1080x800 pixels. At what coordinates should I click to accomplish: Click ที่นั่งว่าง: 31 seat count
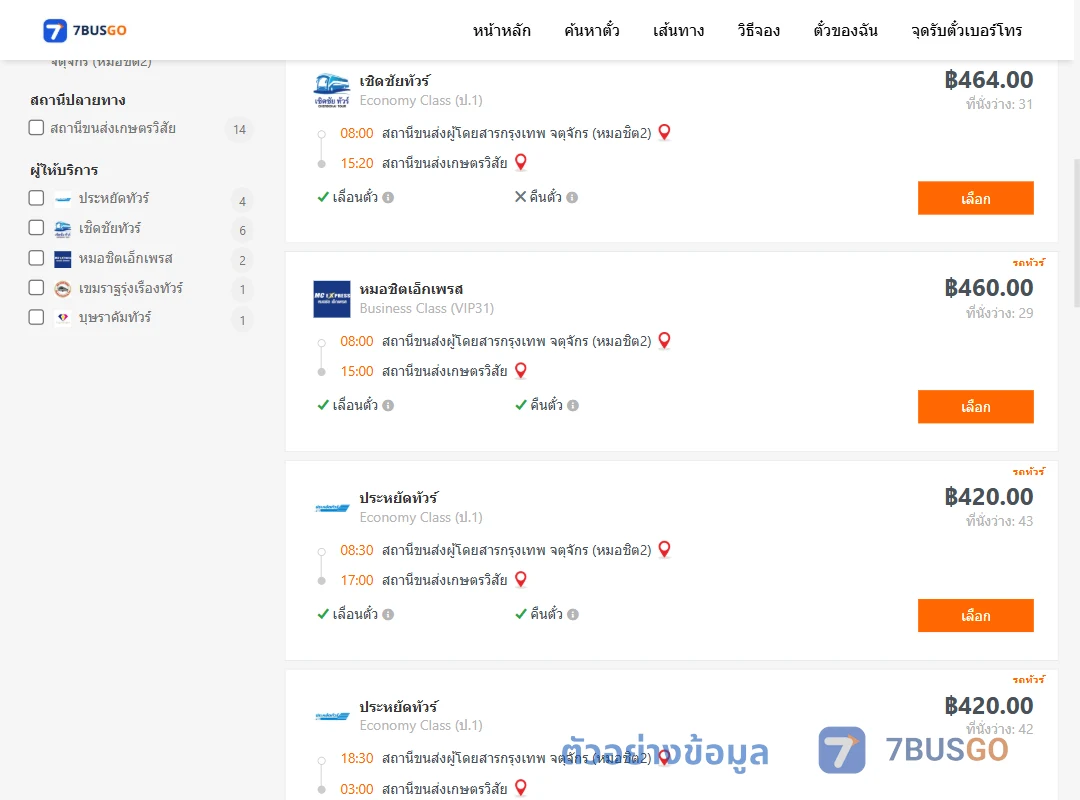[x=999, y=104]
